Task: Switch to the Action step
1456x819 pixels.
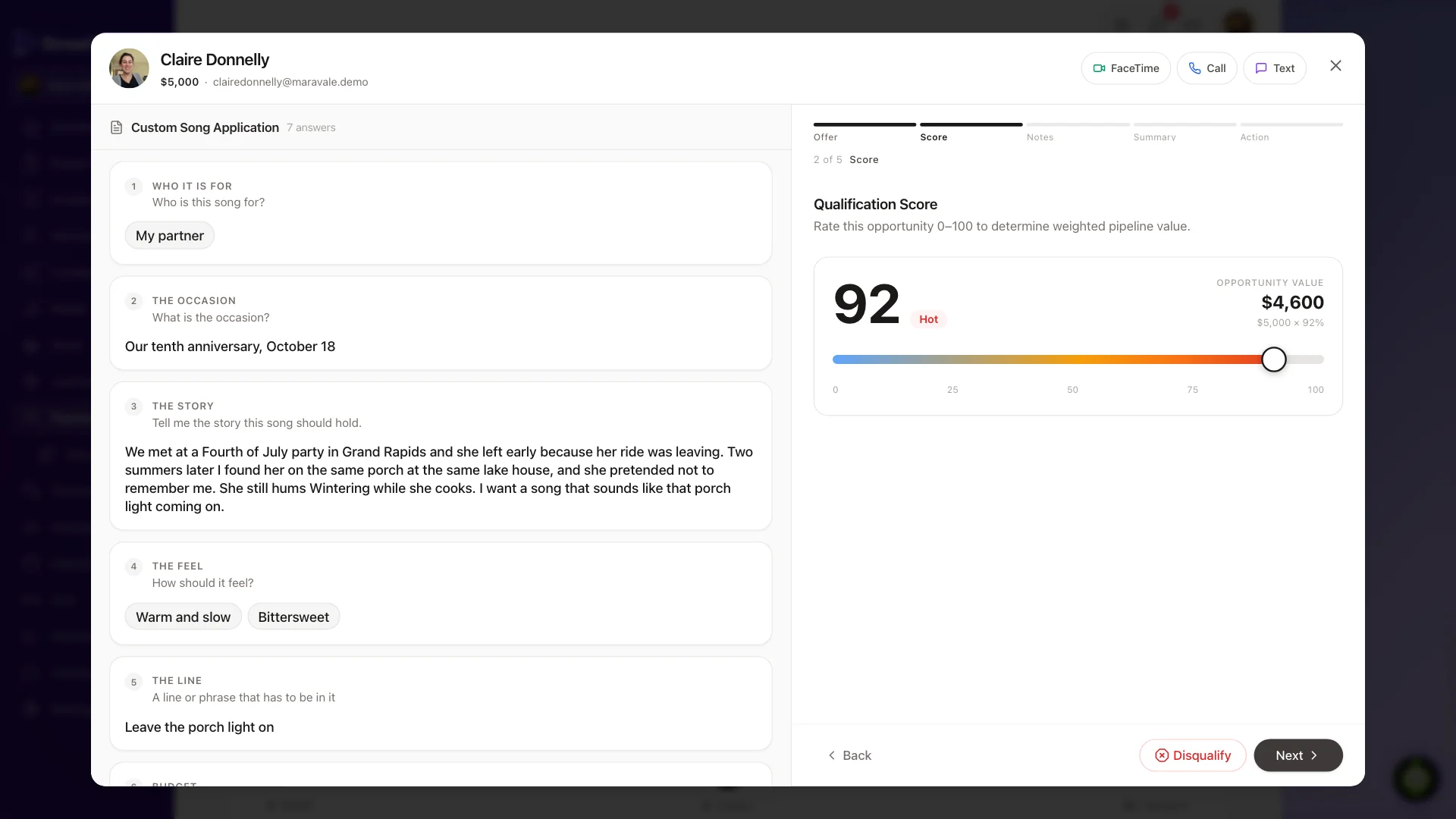Action: pos(1291,132)
